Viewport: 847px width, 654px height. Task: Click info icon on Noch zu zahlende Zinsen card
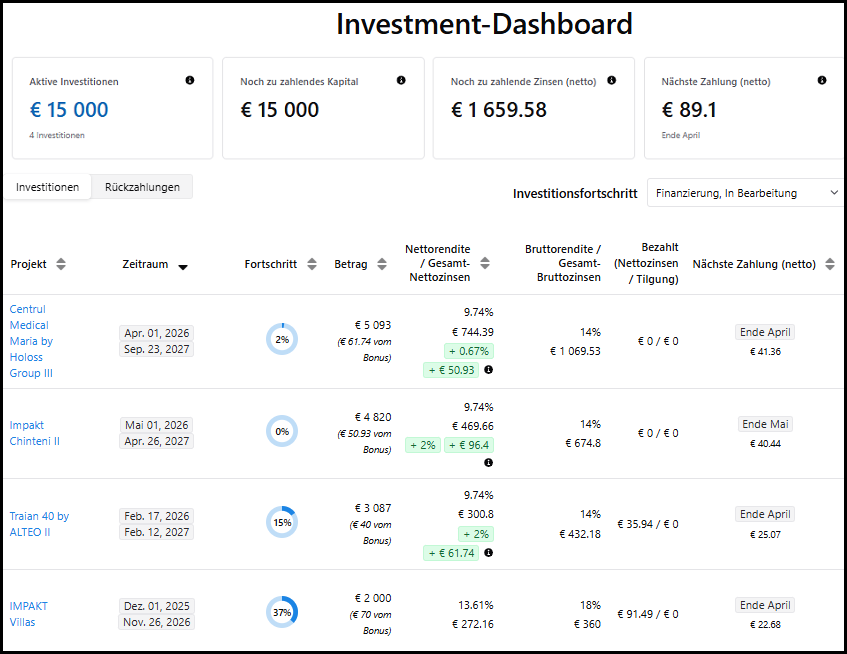click(611, 81)
